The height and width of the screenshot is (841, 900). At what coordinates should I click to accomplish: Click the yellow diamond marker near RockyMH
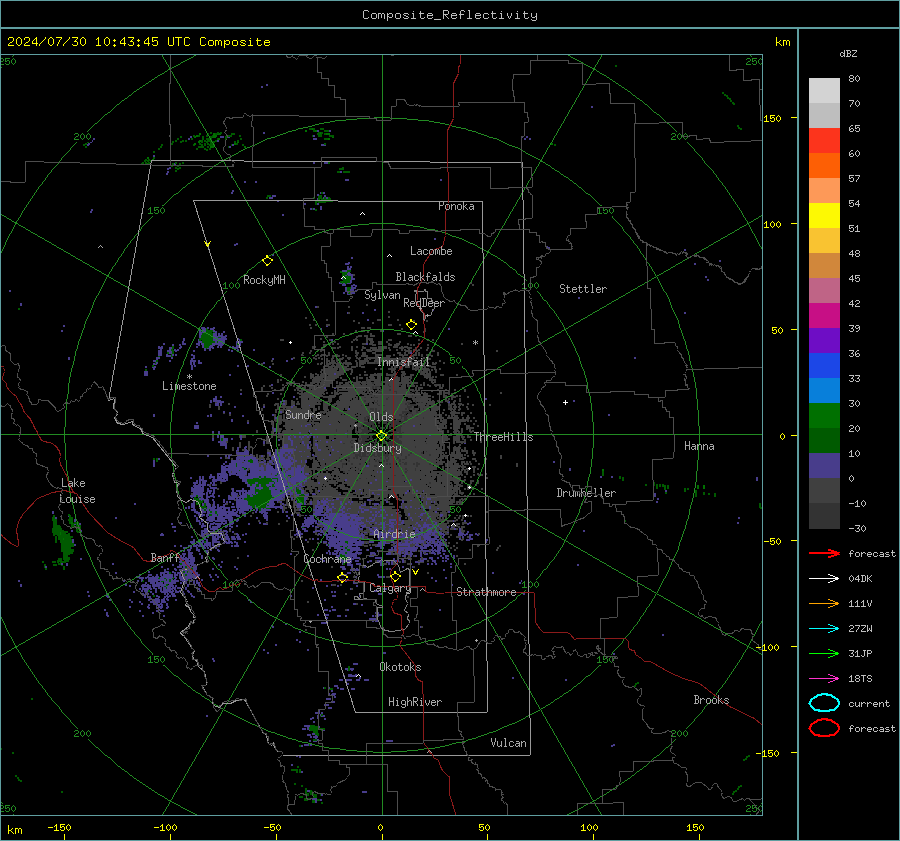[267, 261]
